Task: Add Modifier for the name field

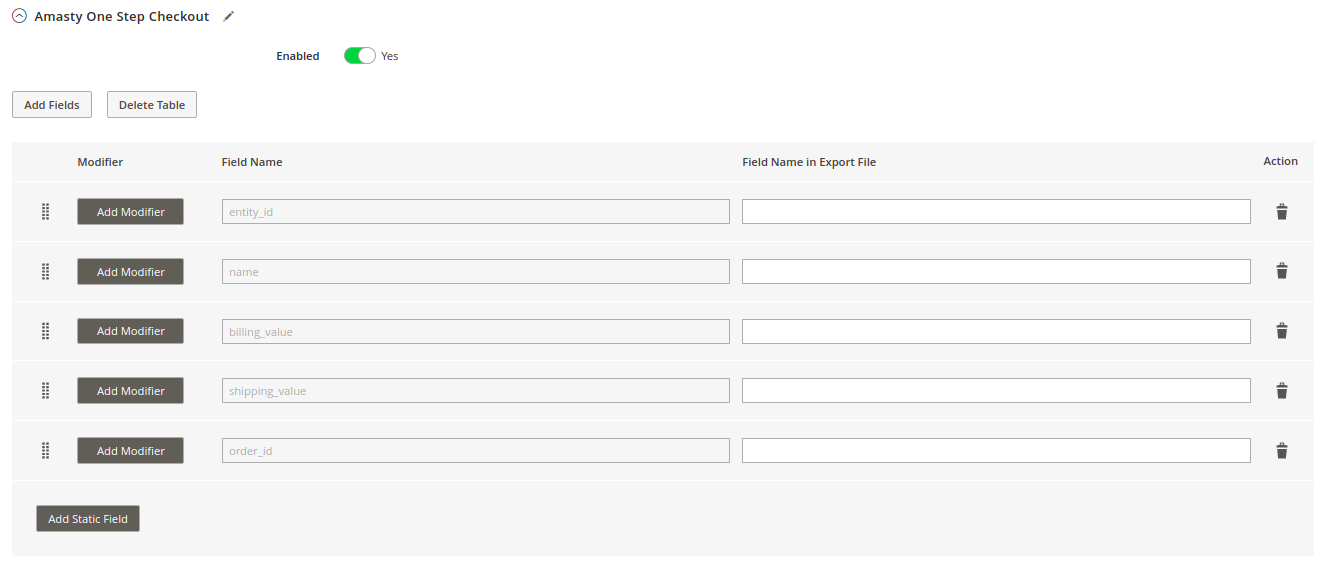Action: [x=130, y=272]
